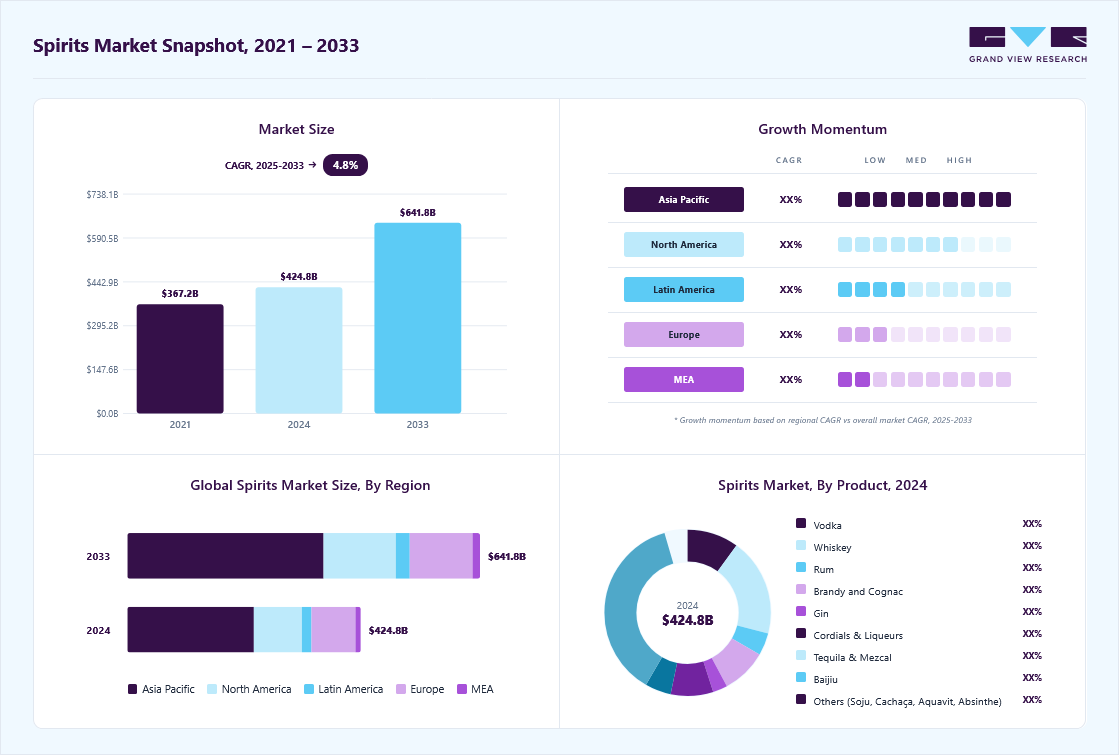Click the Cordials & Liqueurs legend swatch
The height and width of the screenshot is (755, 1120).
pyautogui.click(x=801, y=634)
